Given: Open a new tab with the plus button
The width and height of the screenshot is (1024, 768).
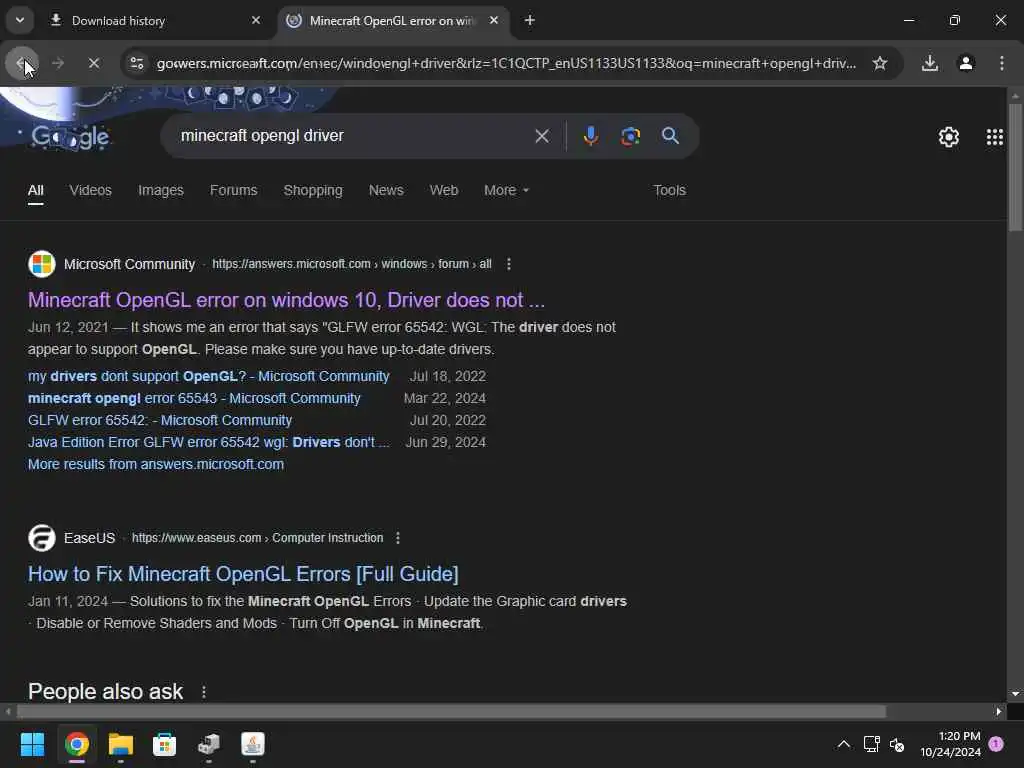Looking at the screenshot, I should [x=530, y=21].
